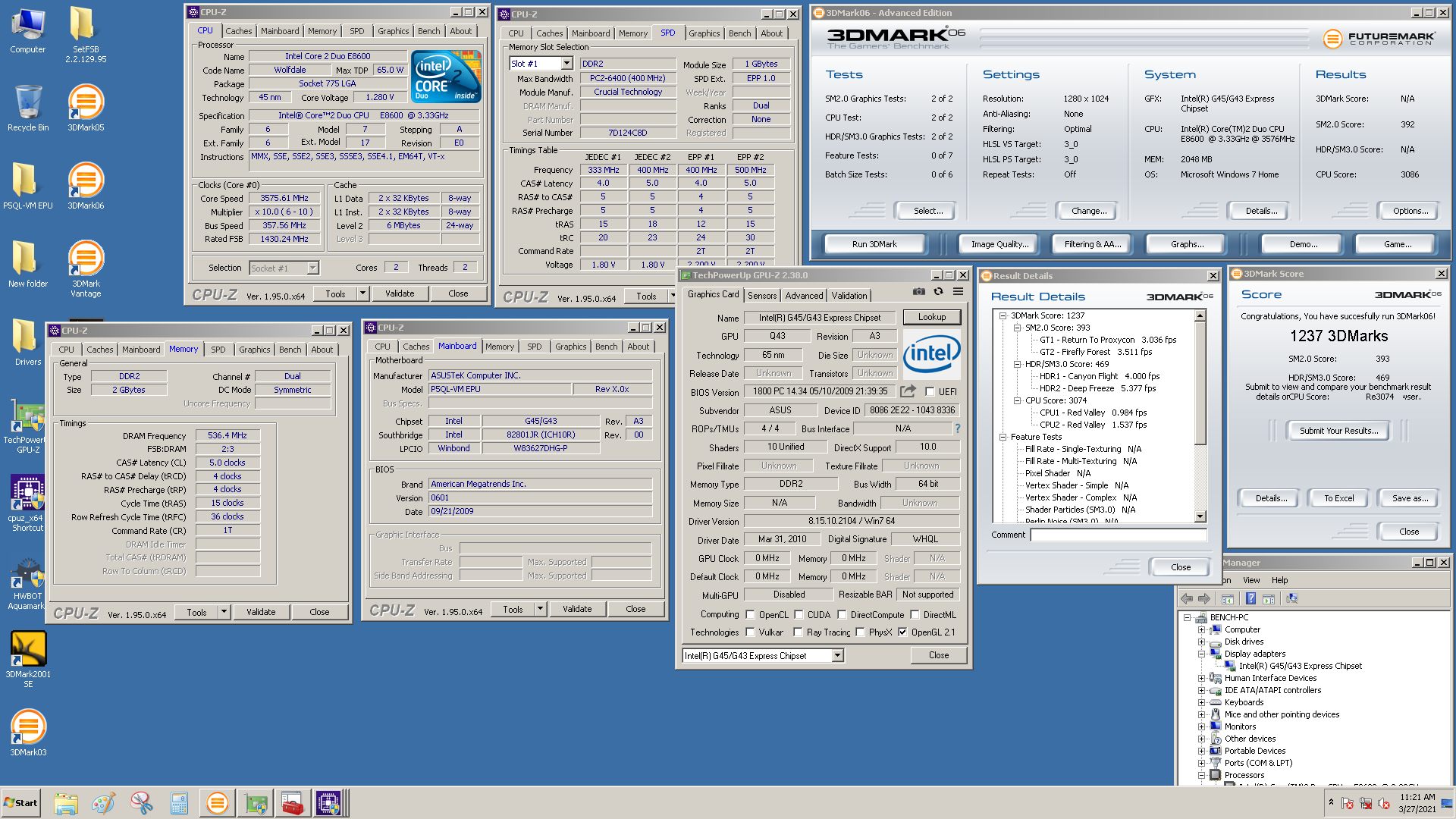
Task: Open 3DMark2001 SE desktop icon
Action: (28, 659)
